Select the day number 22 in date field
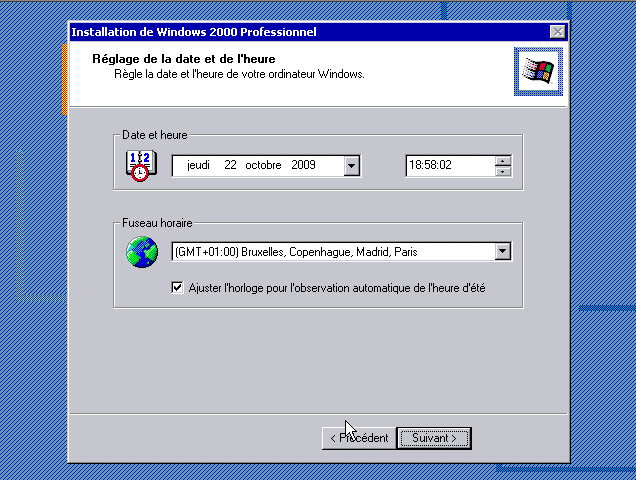The image size is (636, 480). coord(230,165)
